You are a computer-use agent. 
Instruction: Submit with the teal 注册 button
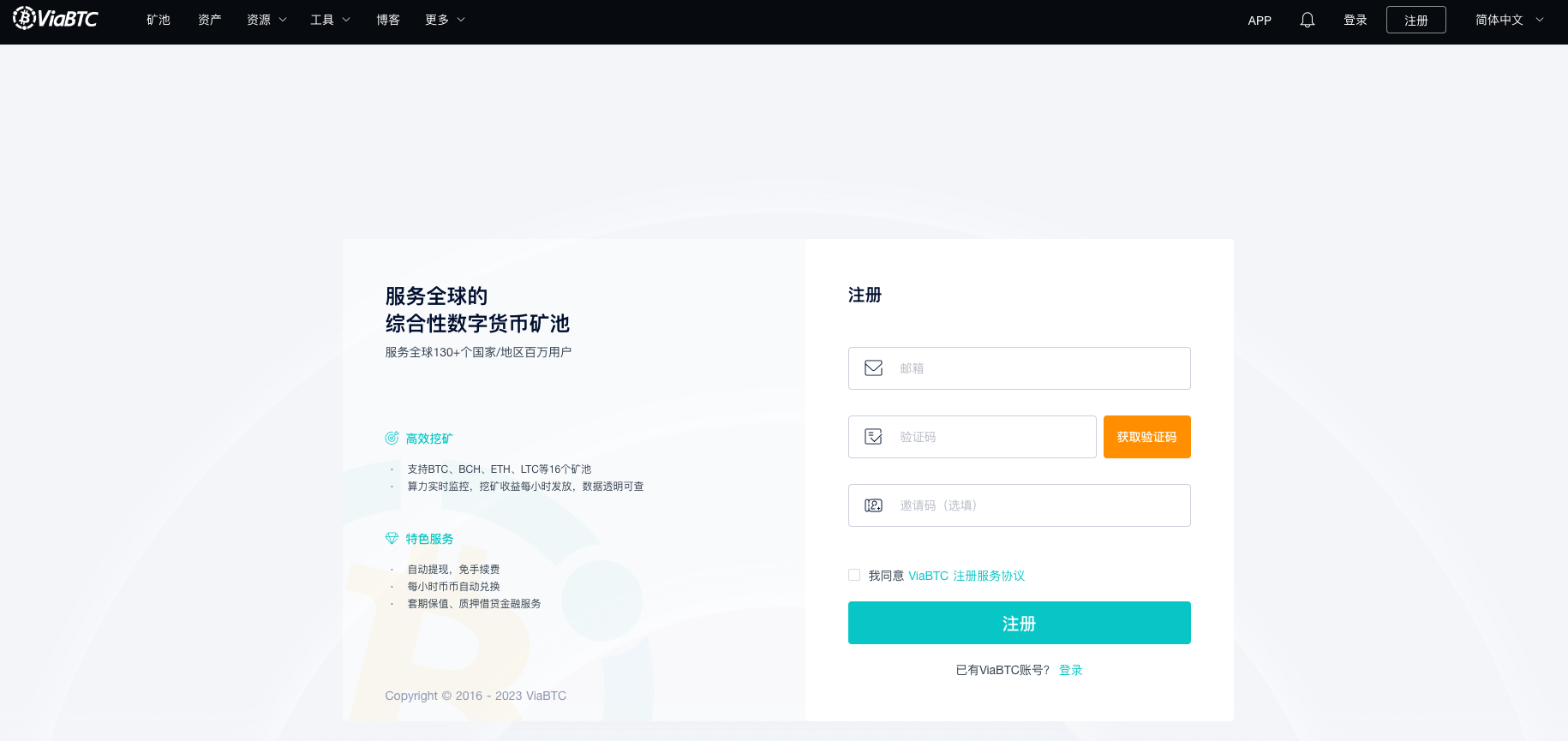tap(1020, 623)
